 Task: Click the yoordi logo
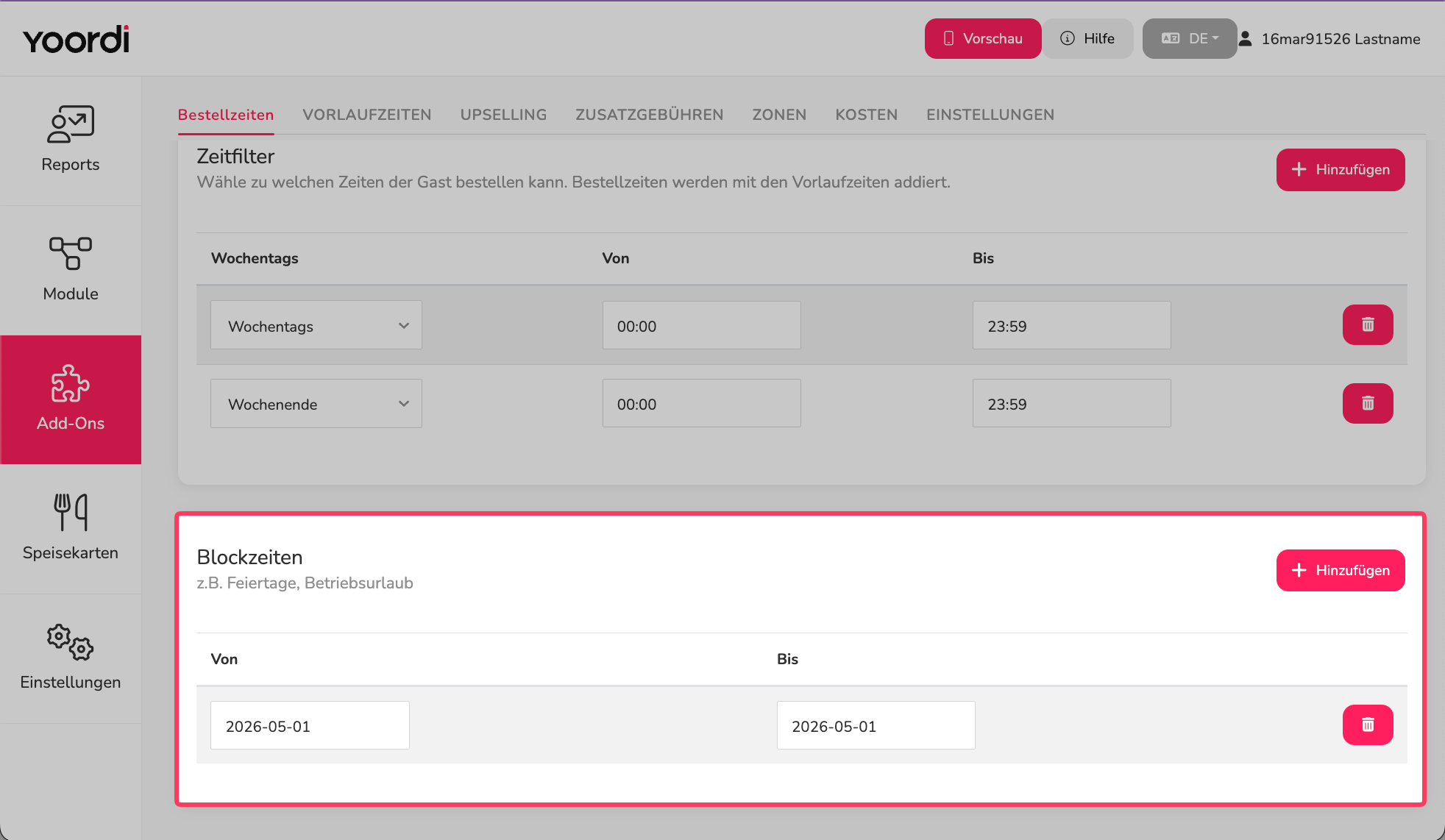point(76,39)
